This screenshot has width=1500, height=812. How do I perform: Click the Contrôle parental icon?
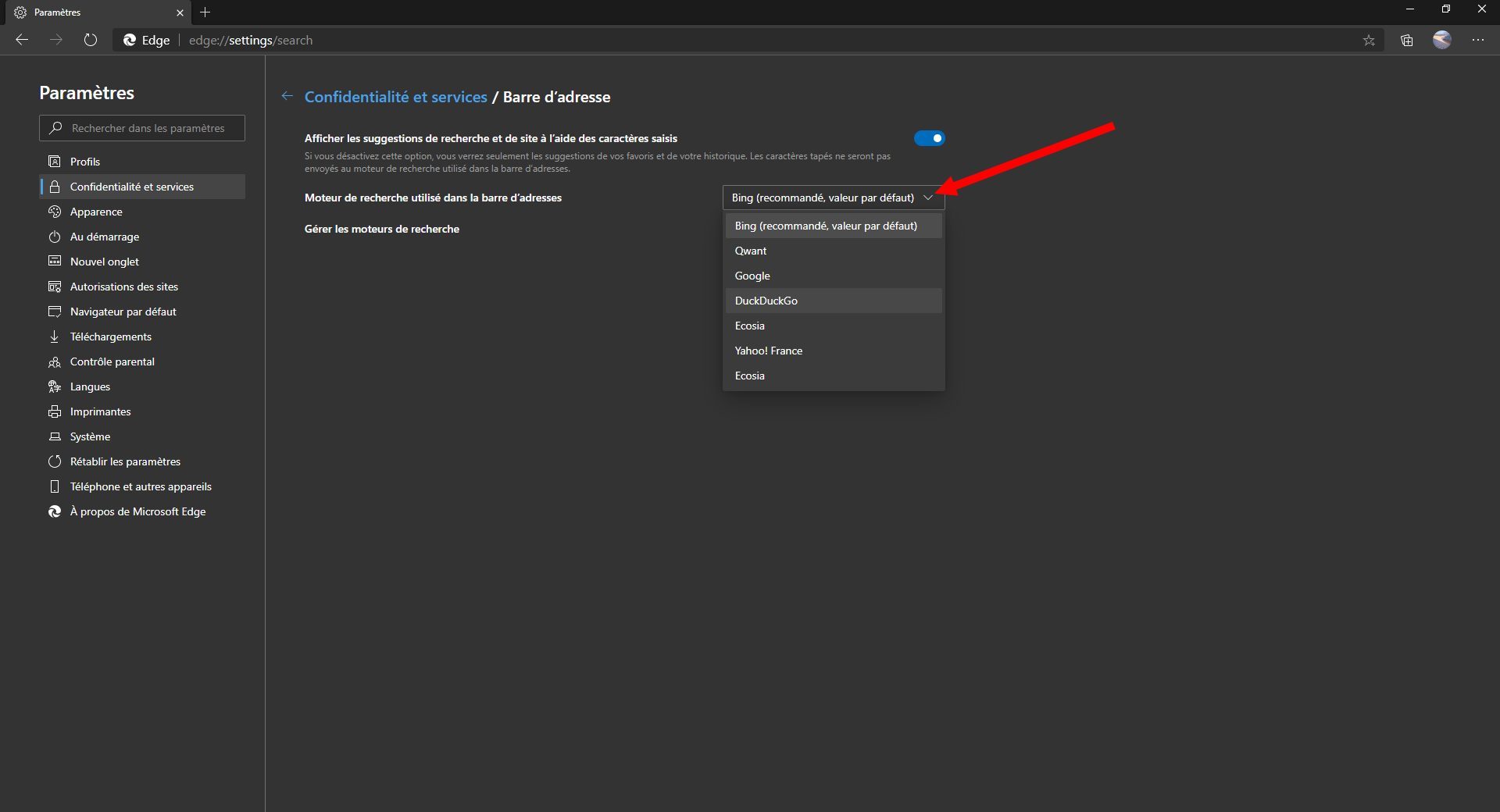point(55,361)
